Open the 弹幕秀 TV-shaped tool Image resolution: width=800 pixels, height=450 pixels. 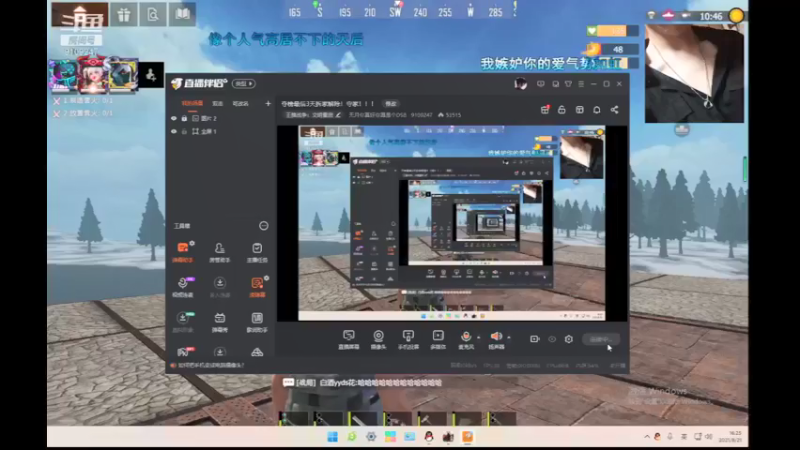click(x=220, y=322)
